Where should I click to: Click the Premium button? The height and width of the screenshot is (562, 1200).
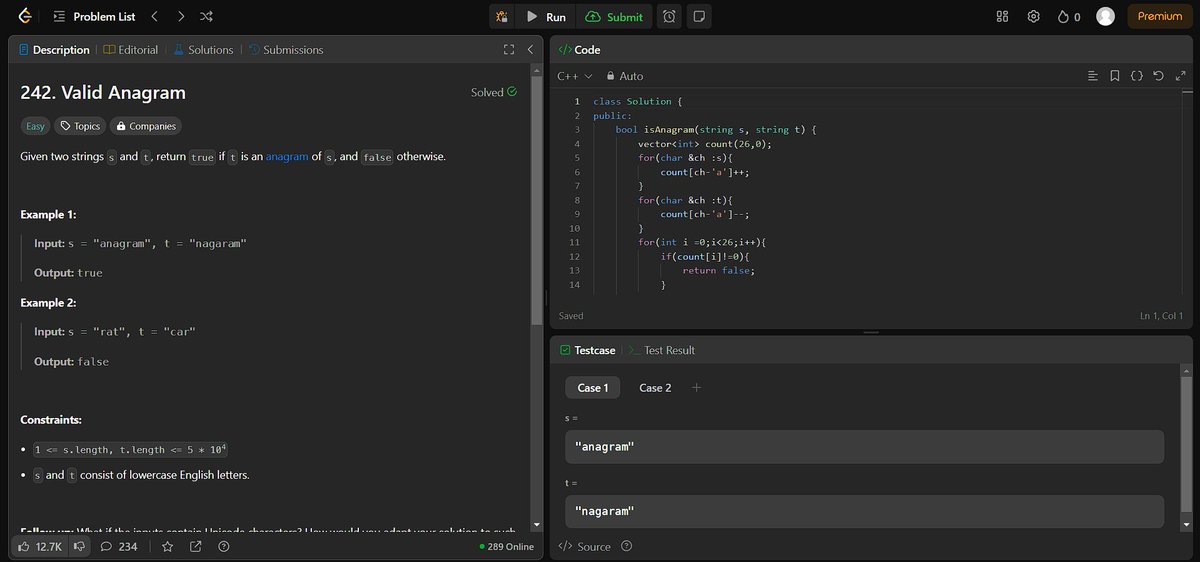[x=1160, y=16]
